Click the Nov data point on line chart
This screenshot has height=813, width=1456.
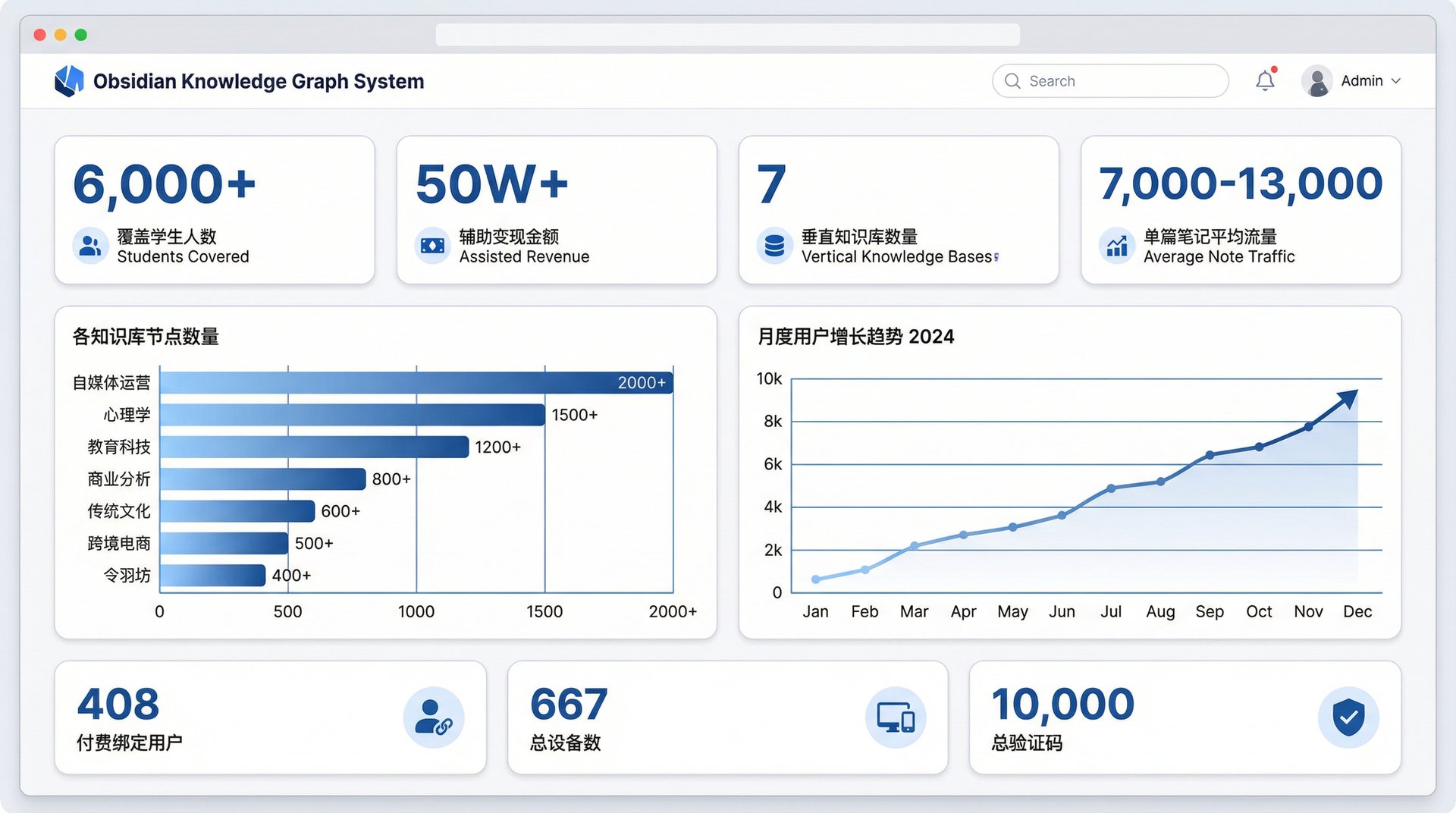[1308, 427]
